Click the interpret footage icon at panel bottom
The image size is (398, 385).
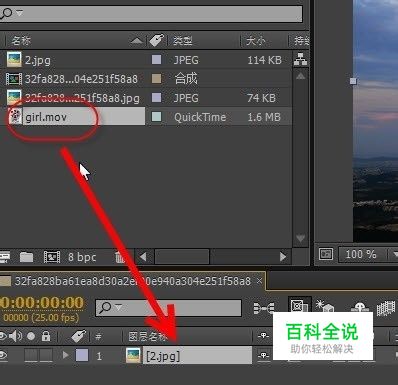[5, 257]
